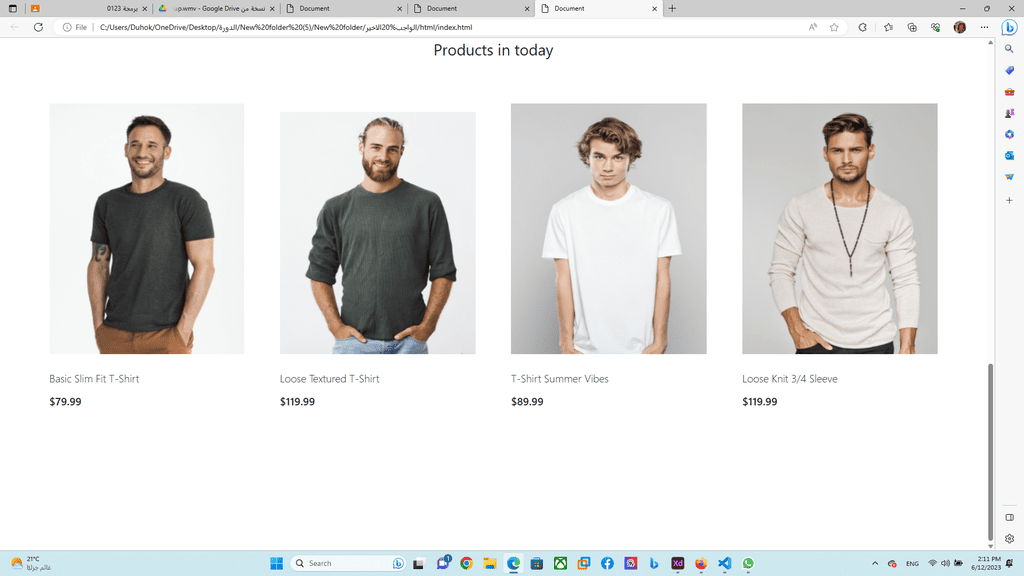Screen dimensions: 1024x576
Task: Show hidden system tray icons chevron
Action: (x=874, y=564)
